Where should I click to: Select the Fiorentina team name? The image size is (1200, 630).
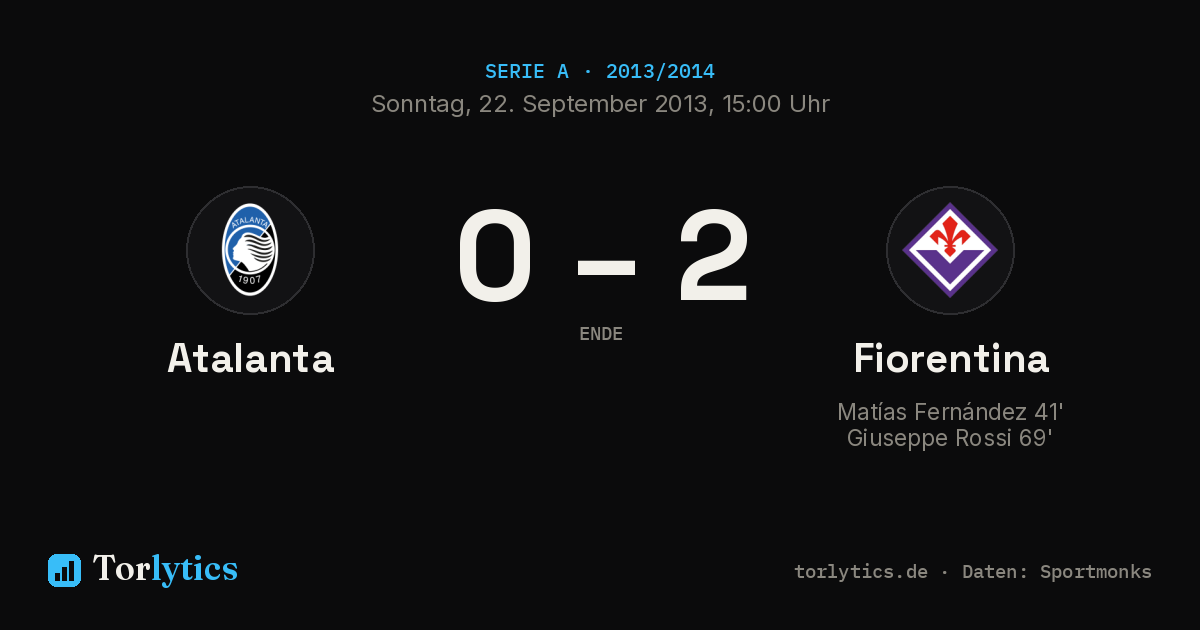pos(951,358)
